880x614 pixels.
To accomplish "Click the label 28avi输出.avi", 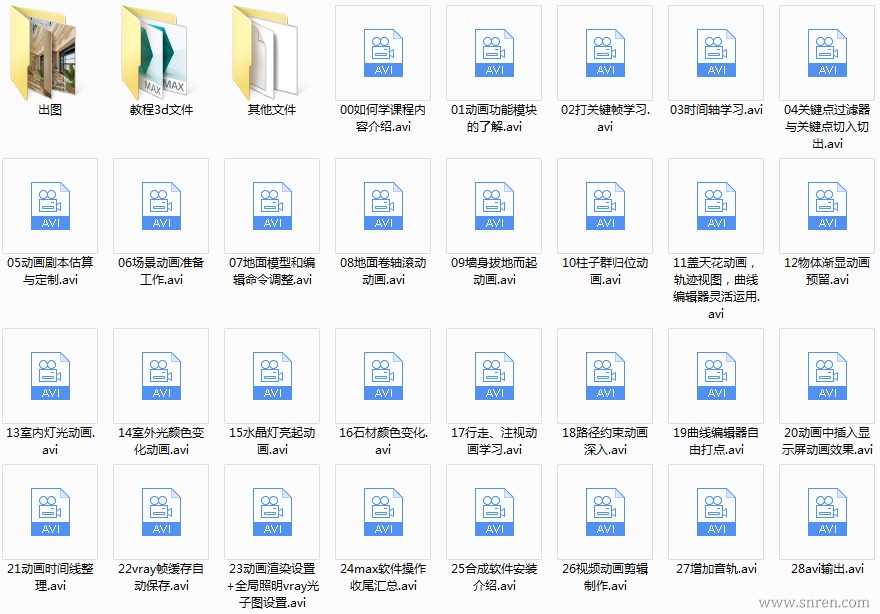I will coord(828,569).
